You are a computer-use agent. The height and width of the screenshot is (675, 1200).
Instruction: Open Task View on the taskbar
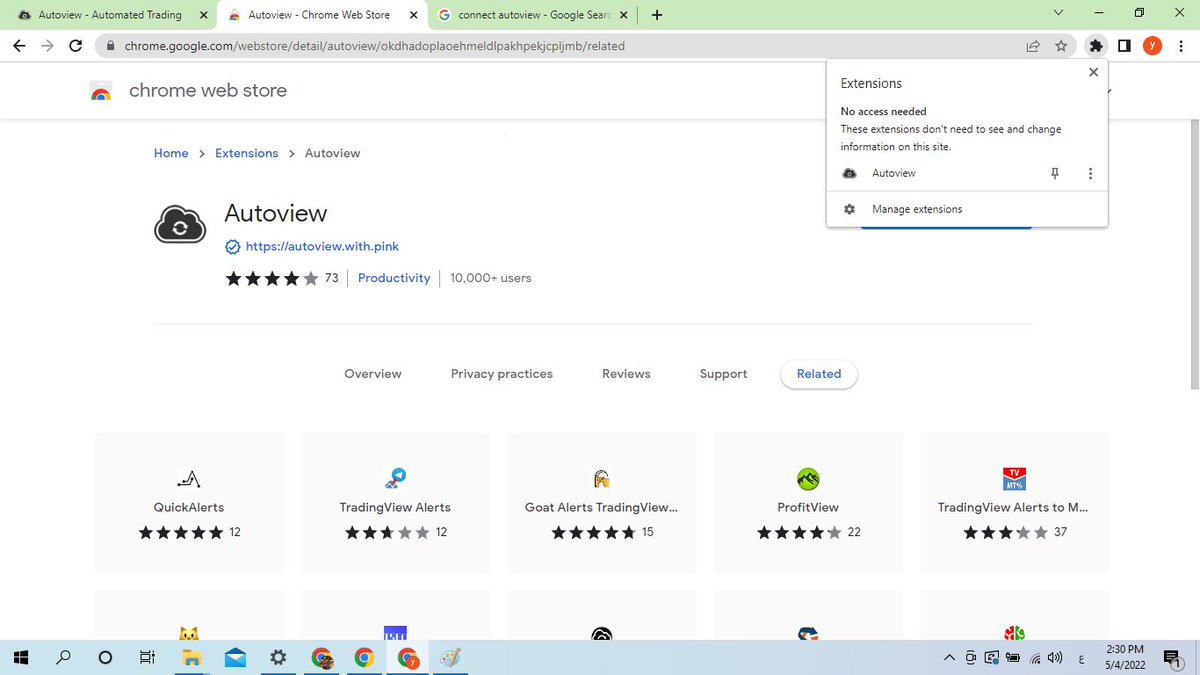tap(147, 658)
